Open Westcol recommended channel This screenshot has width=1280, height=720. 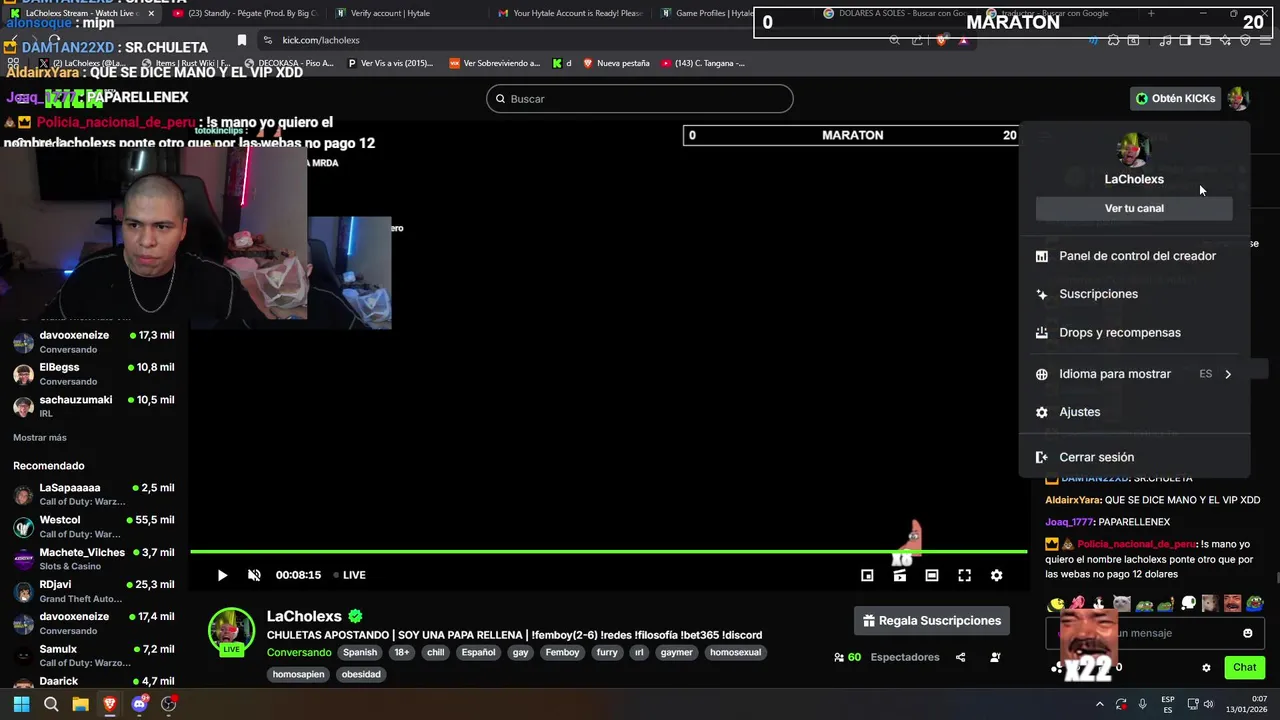[x=95, y=526]
